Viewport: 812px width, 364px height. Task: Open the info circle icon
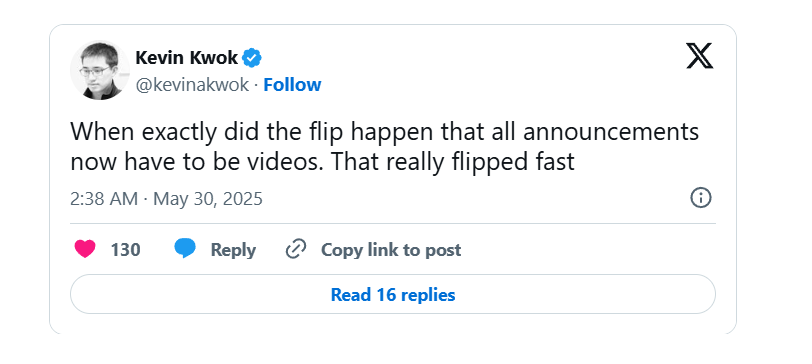click(701, 198)
